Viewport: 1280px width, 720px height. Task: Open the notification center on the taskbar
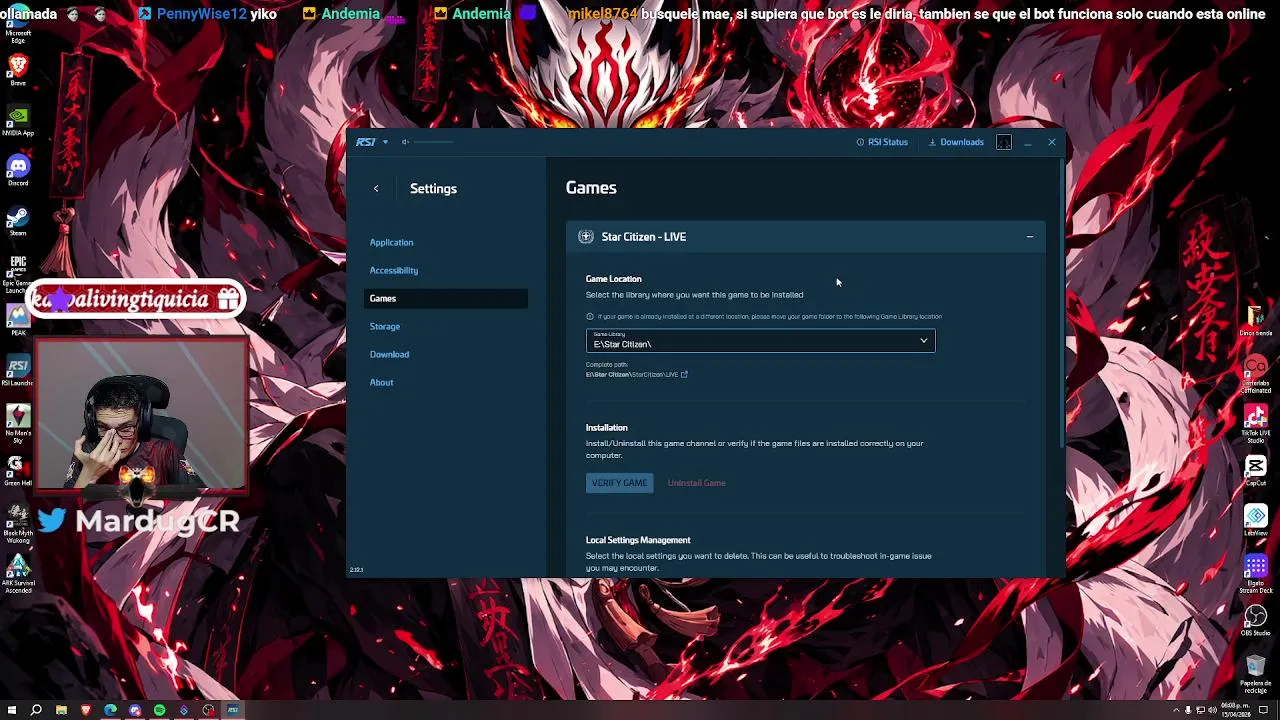click(x=1263, y=711)
